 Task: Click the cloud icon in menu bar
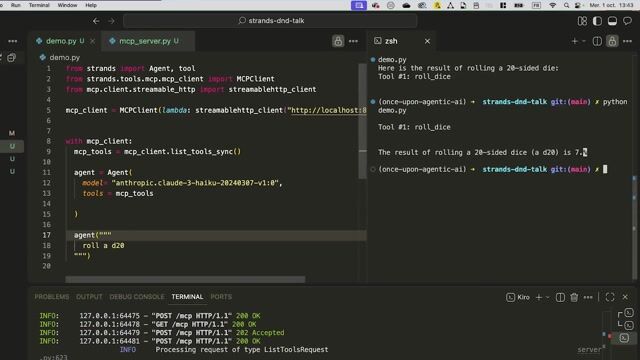(x=406, y=5)
